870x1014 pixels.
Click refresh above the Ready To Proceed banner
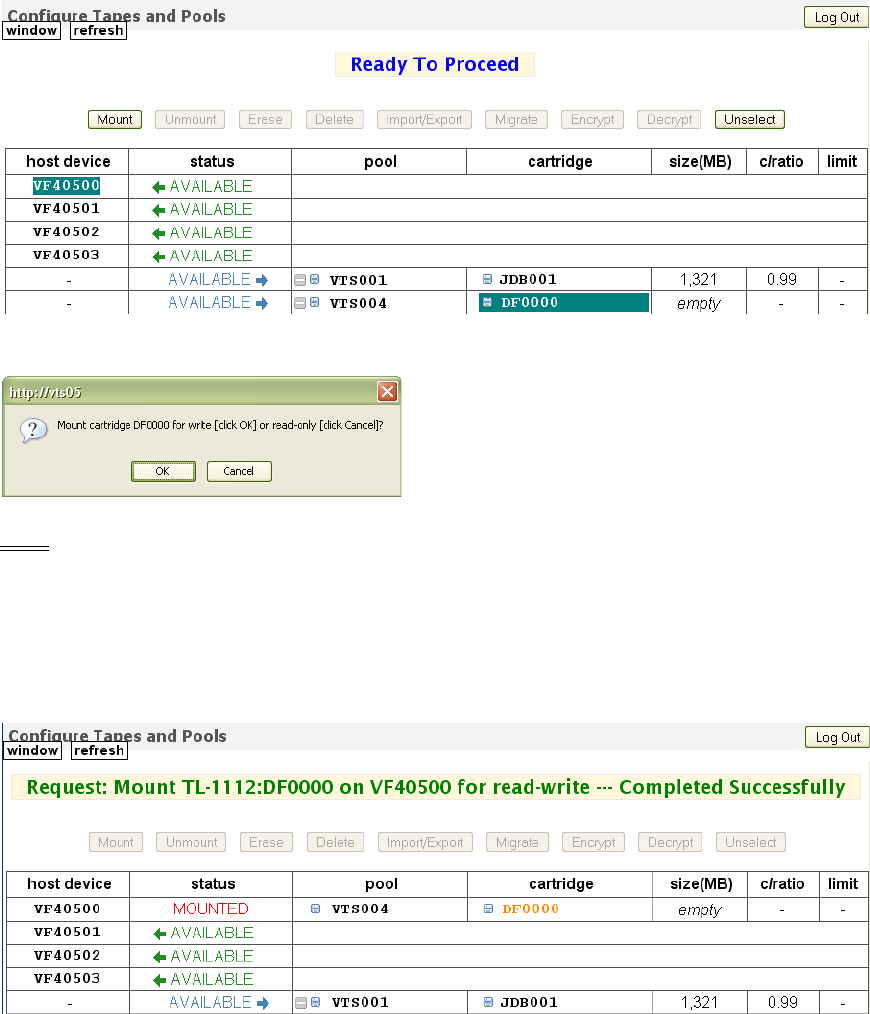98,30
